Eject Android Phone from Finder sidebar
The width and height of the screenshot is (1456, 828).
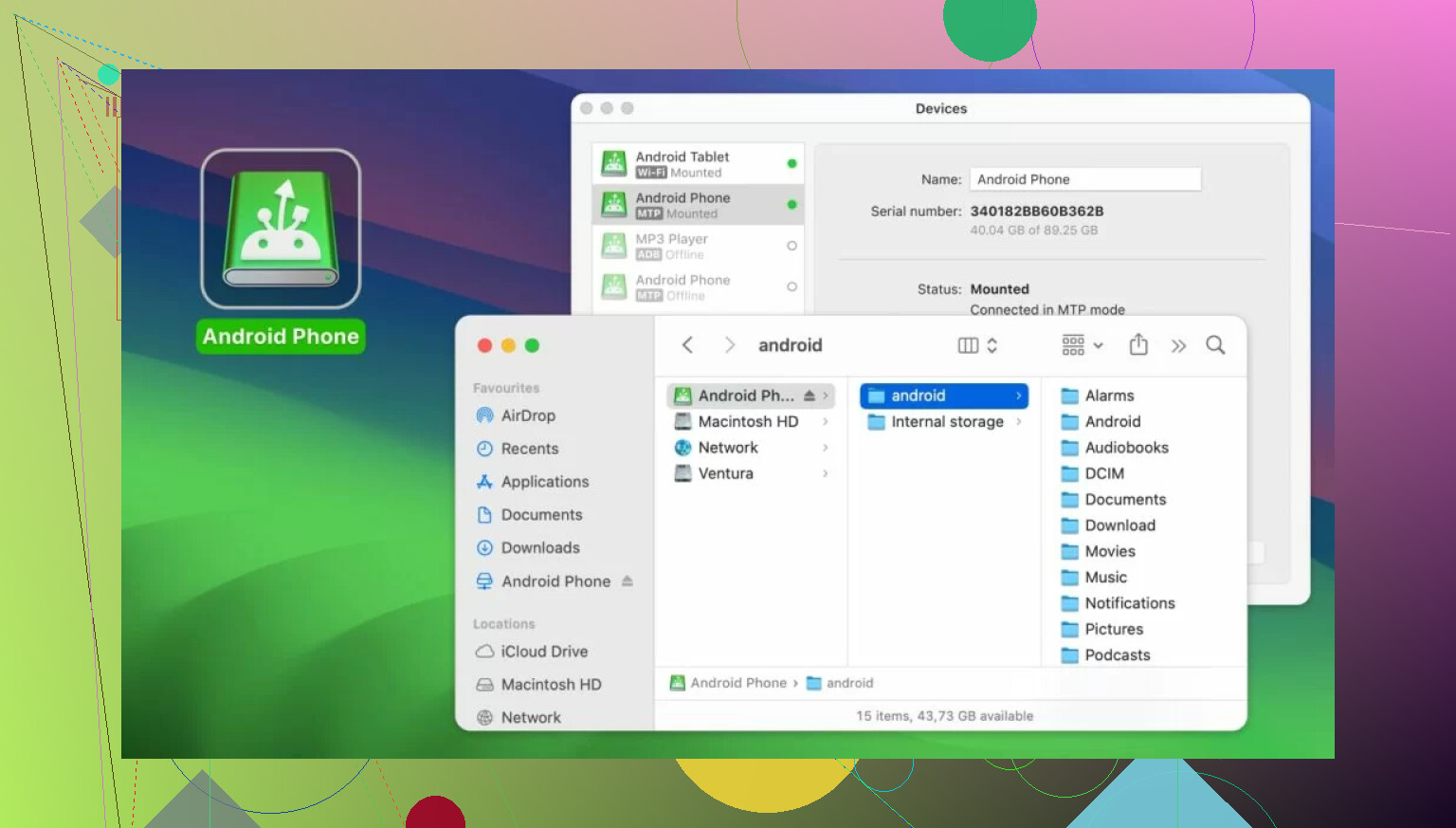click(x=627, y=581)
